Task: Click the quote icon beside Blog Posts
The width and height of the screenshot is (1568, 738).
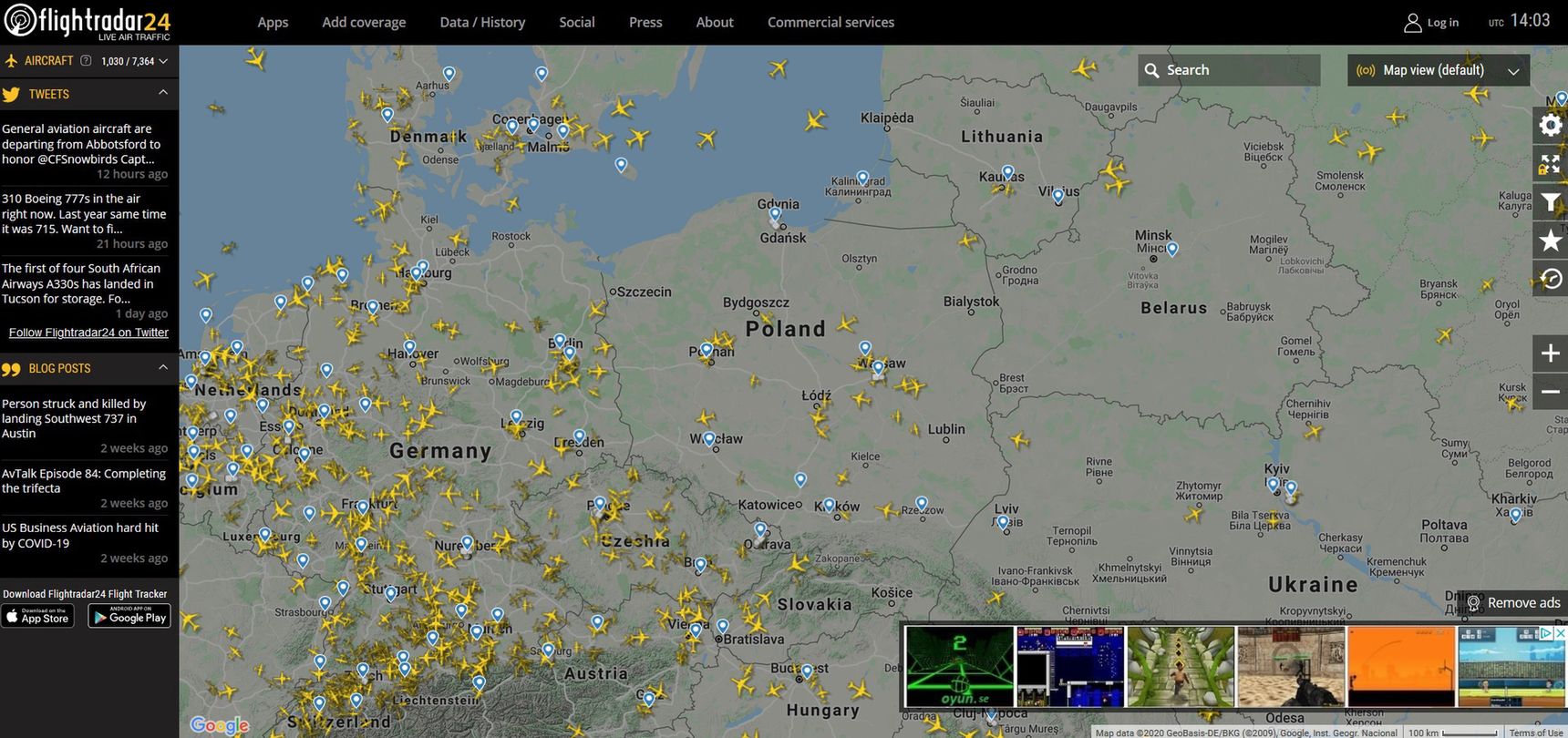Action: [11, 369]
